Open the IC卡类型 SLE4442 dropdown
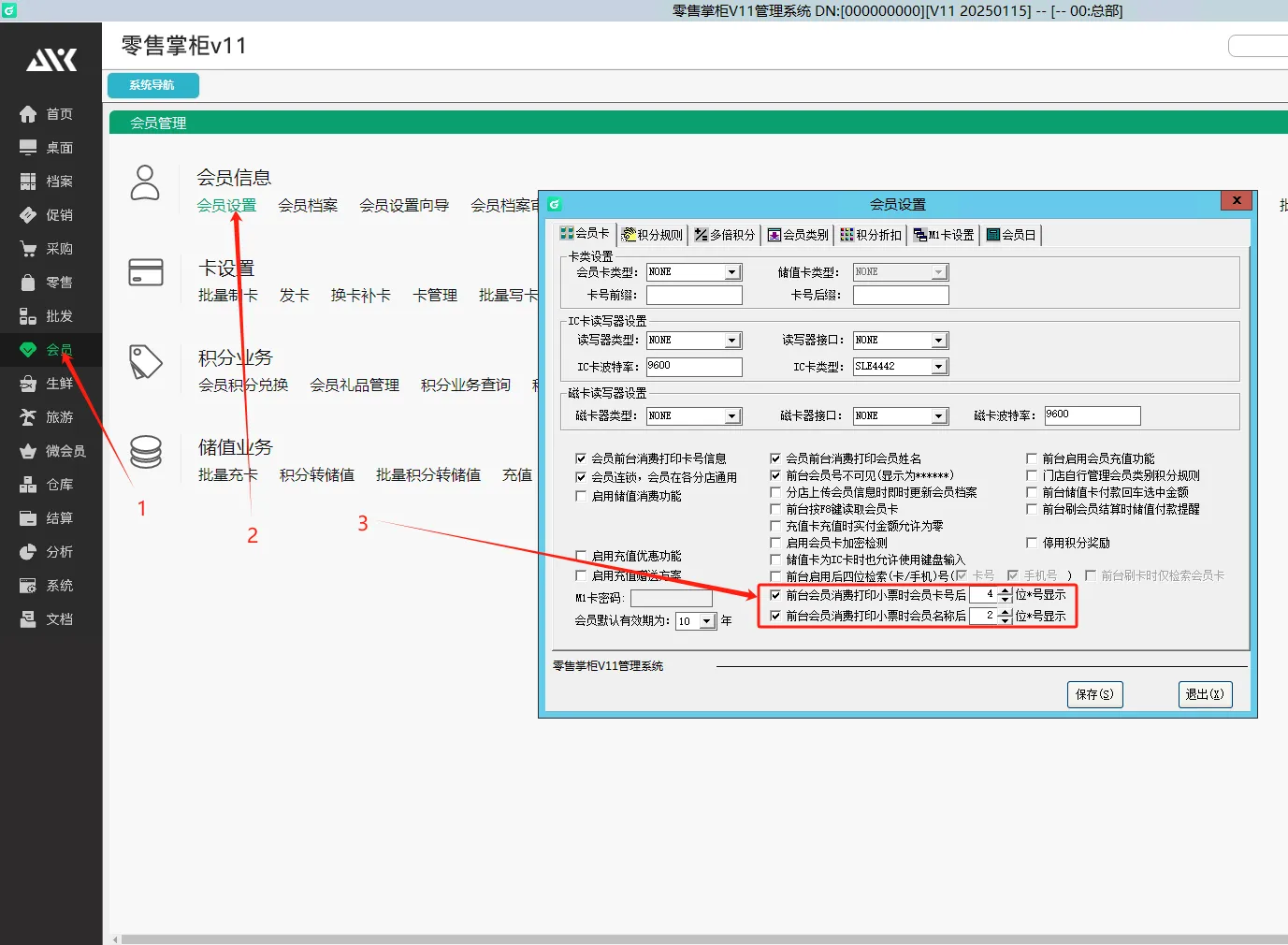This screenshot has height=945, width=1288. (939, 367)
